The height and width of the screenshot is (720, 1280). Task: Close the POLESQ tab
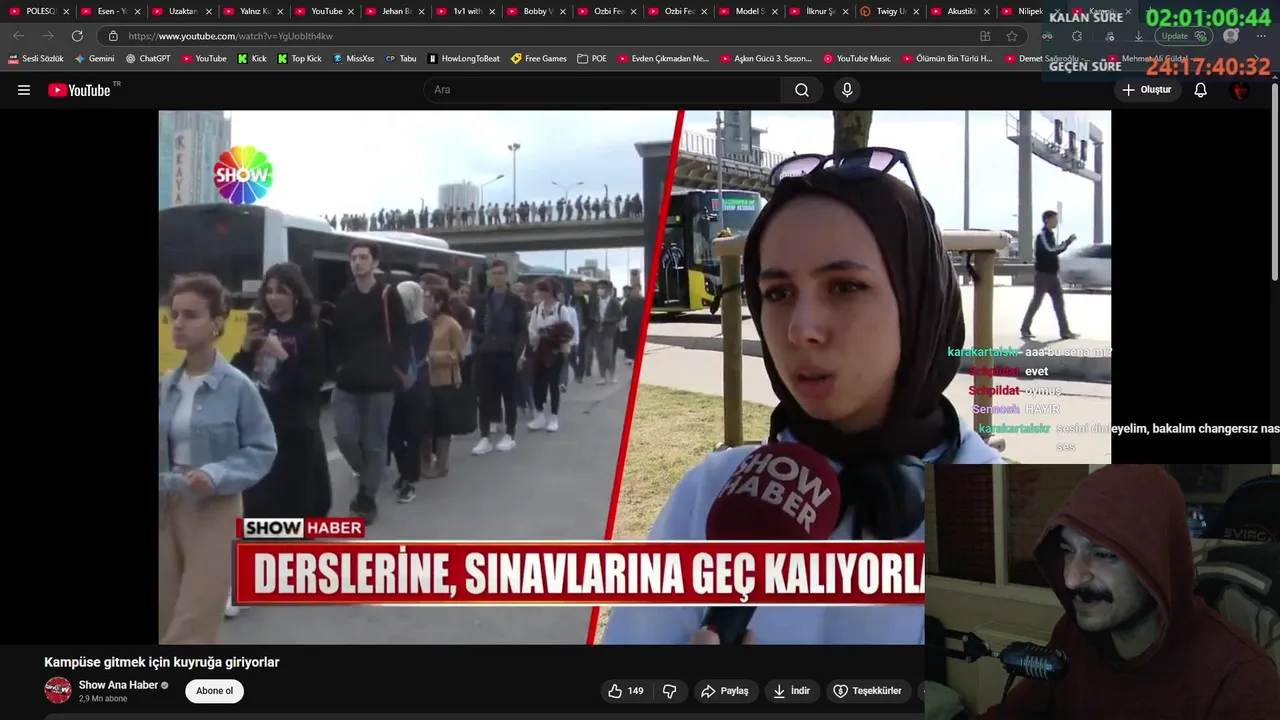pos(66,11)
